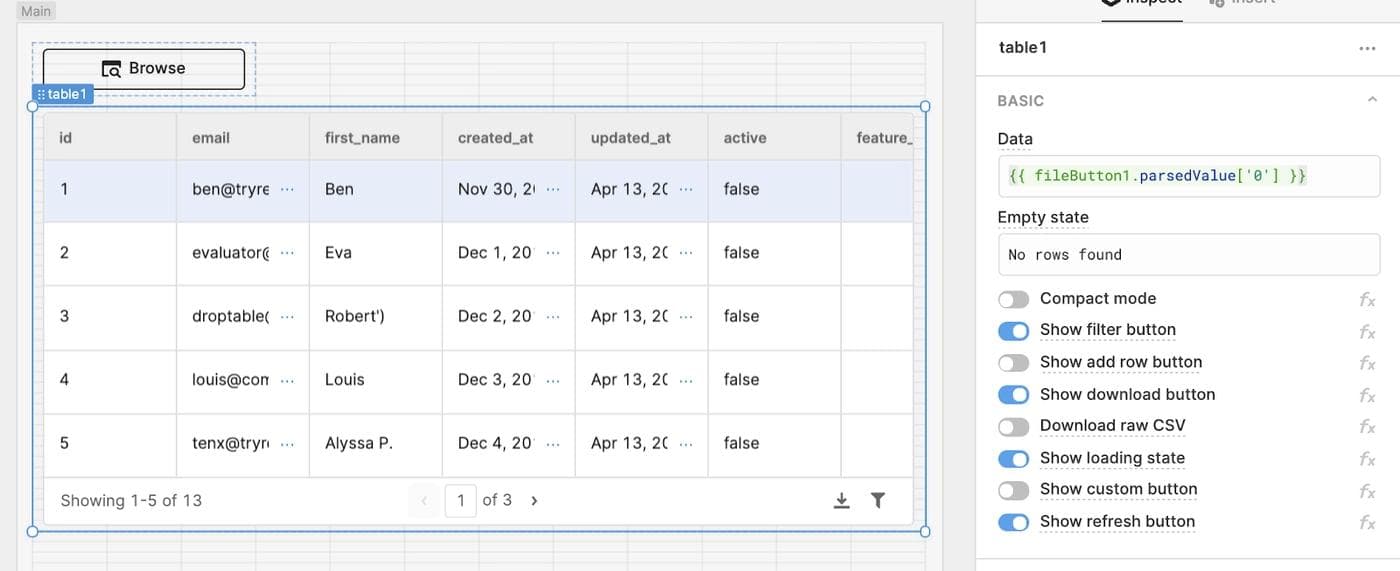Click the Empty state text field
This screenshot has height=571, width=1400.
1188,255
